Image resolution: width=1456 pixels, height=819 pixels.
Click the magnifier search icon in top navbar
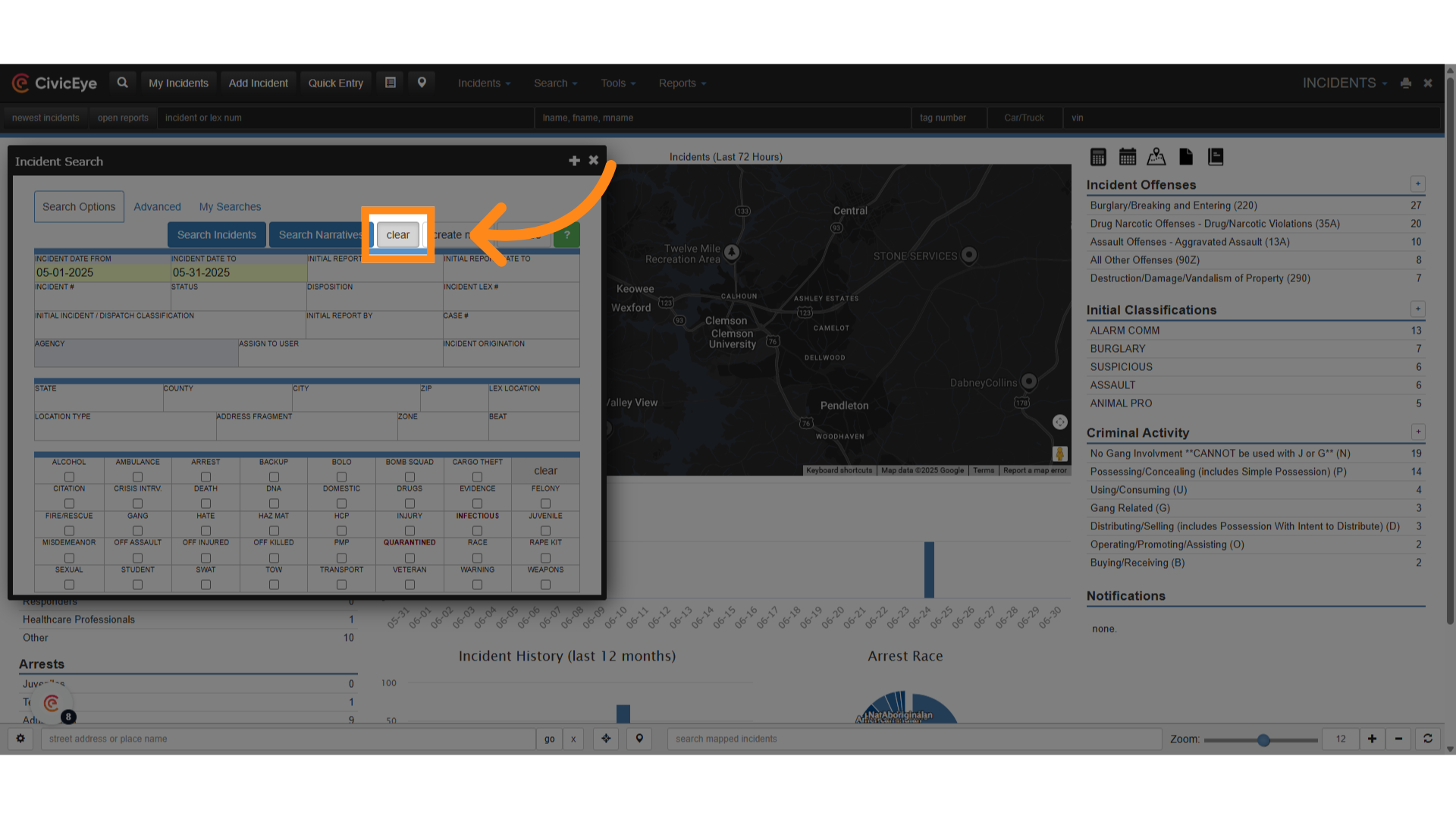(x=122, y=83)
